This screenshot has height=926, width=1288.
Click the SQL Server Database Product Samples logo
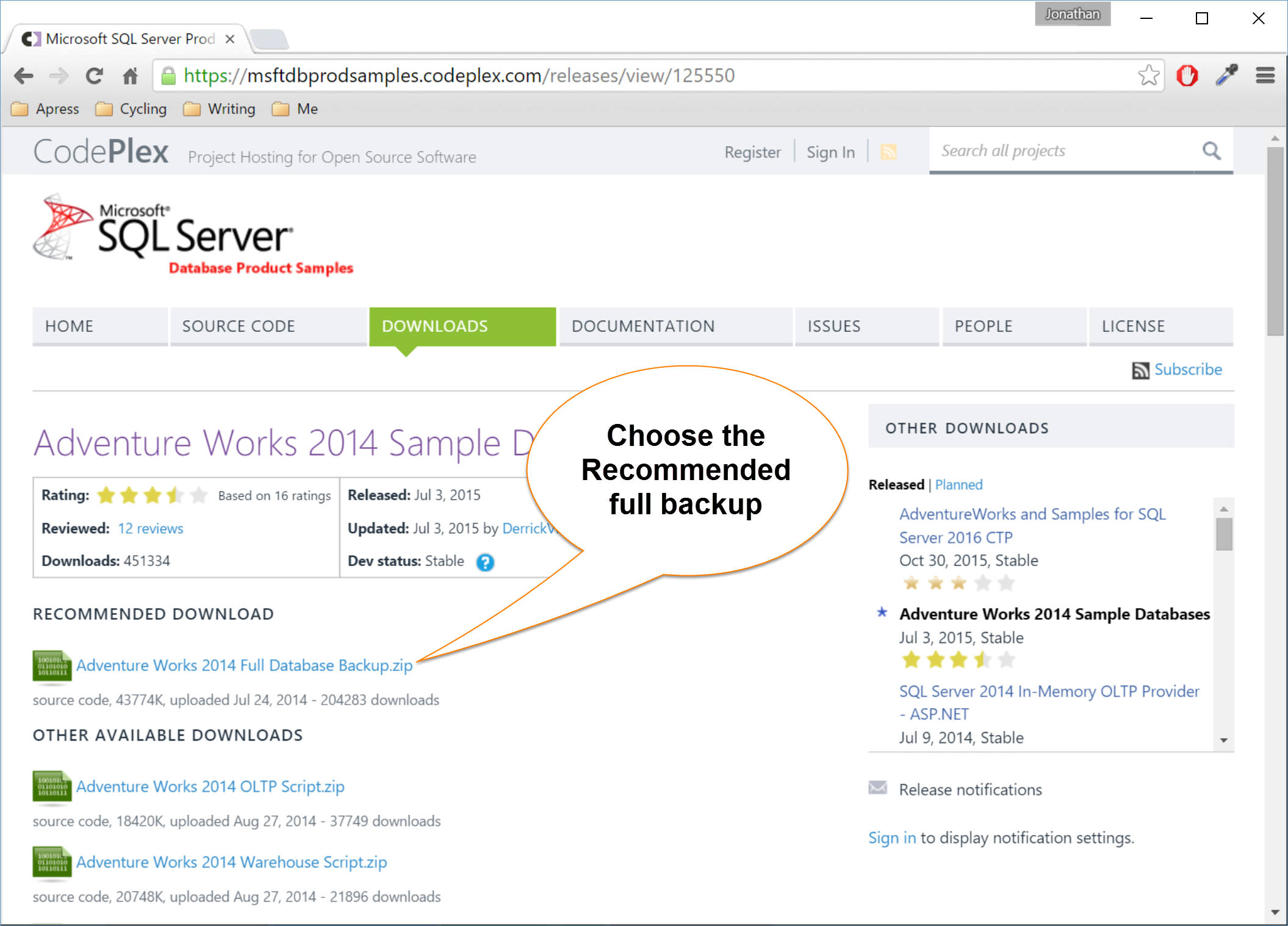(x=193, y=235)
